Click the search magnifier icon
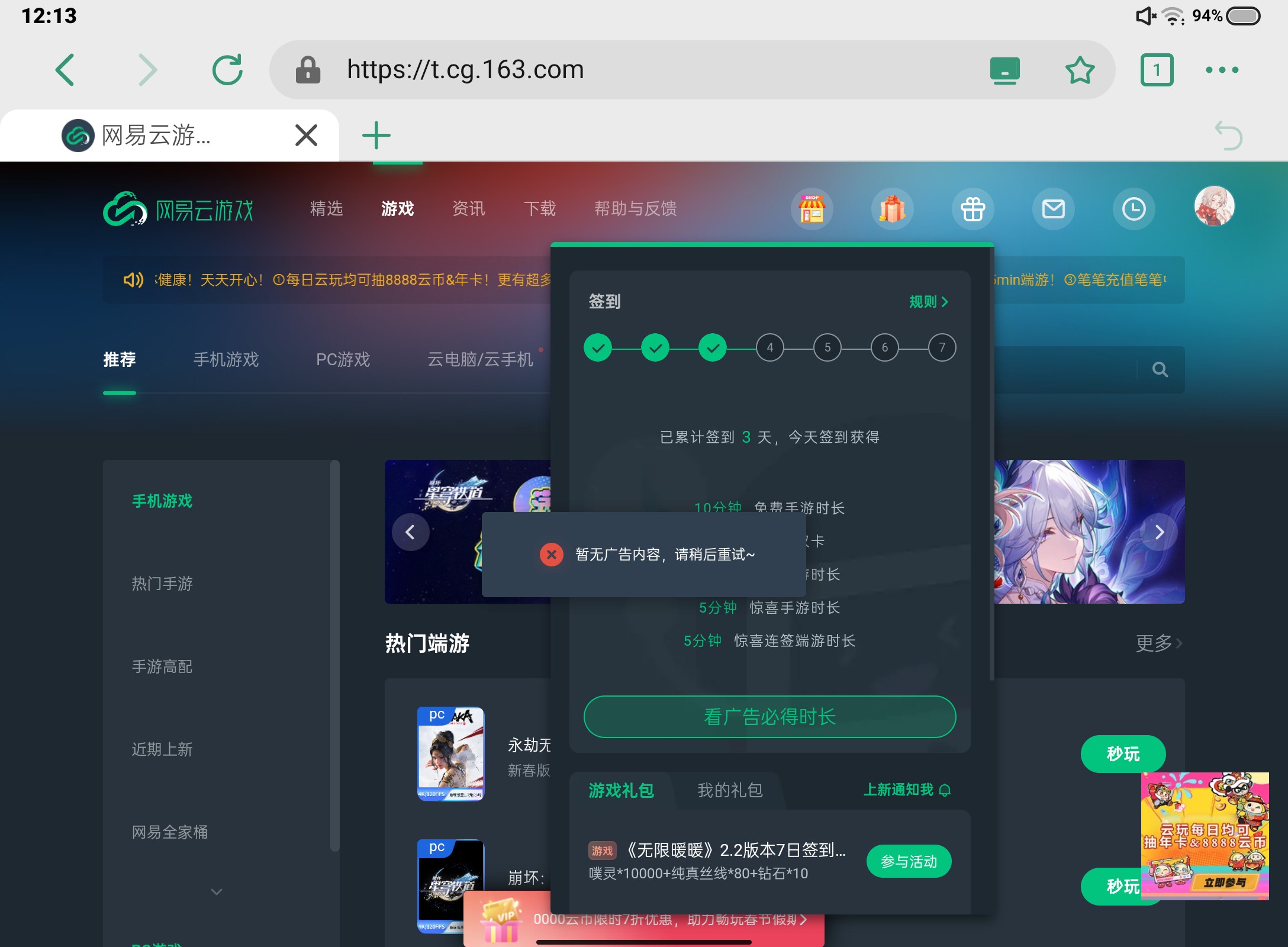This screenshot has width=1288, height=947. [1160, 370]
